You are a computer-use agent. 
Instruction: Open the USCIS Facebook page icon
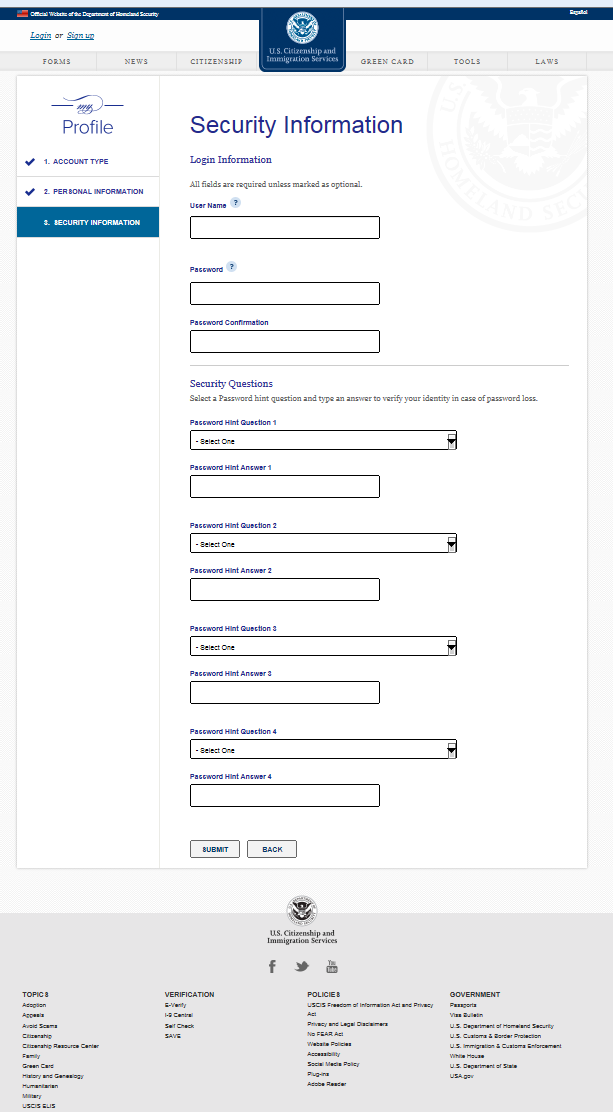[x=272, y=966]
